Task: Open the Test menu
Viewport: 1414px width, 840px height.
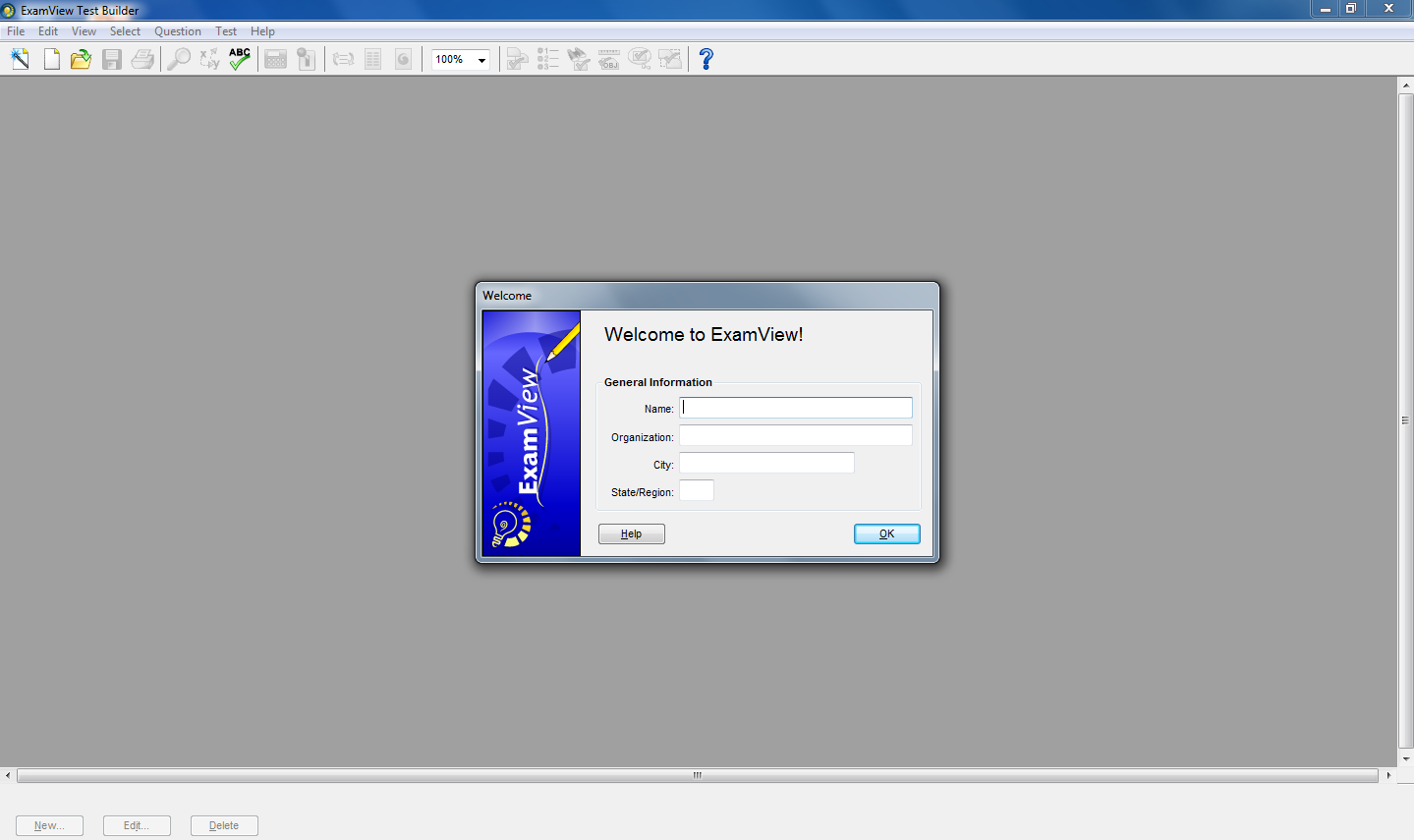Action: (226, 30)
